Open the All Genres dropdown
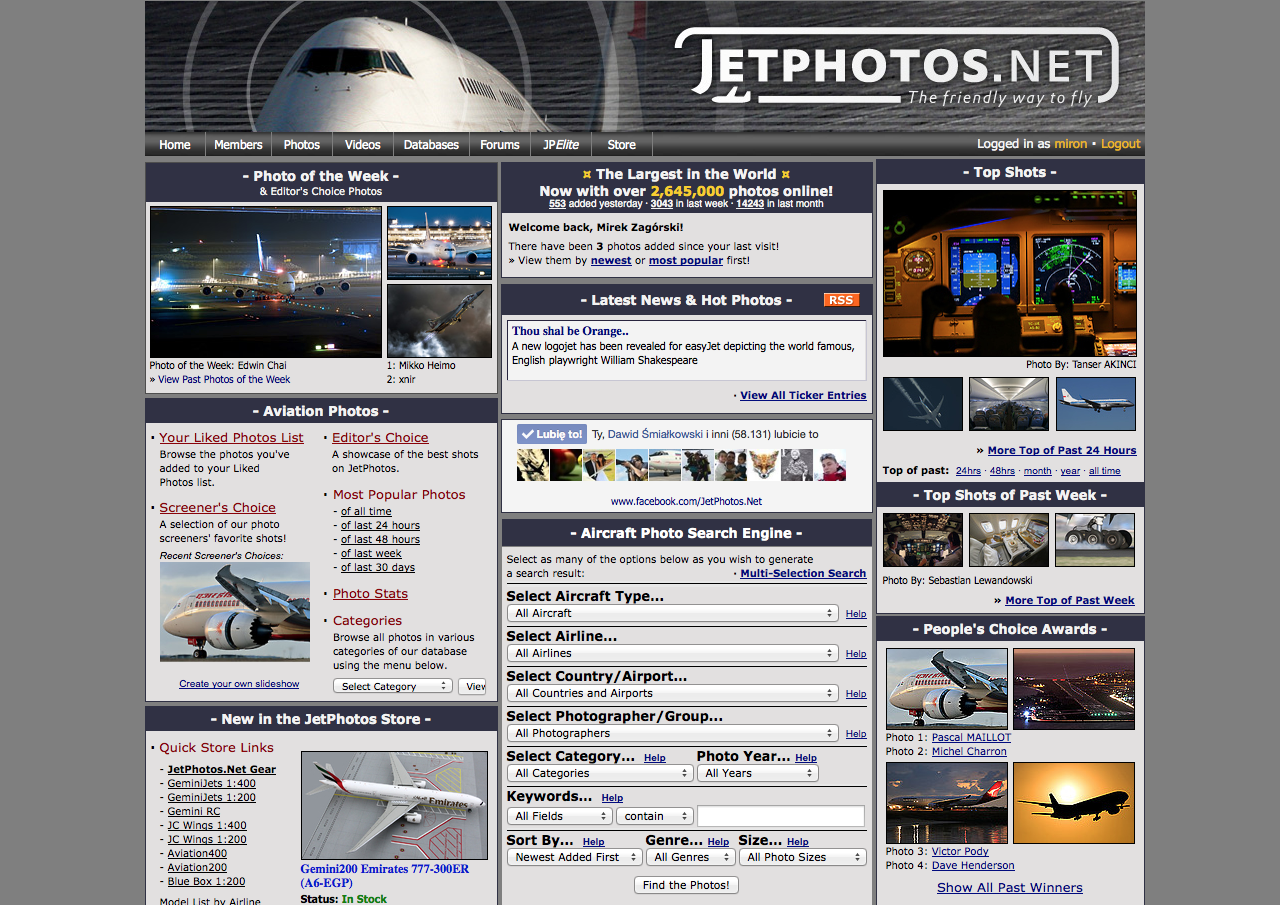Screen dimensions: 1280x905 [x=690, y=857]
